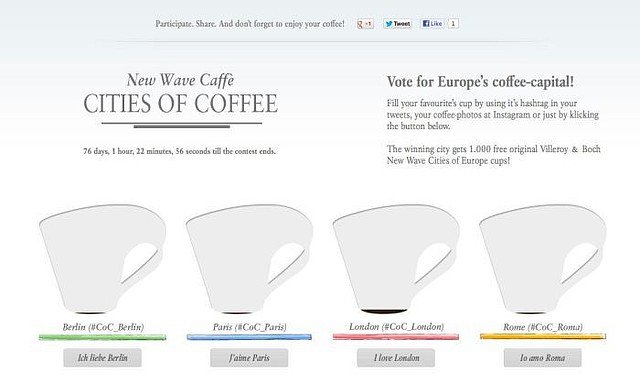Viewport: 640px width, 384px height.
Task: Click the Google +1 share button
Action: [365, 24]
